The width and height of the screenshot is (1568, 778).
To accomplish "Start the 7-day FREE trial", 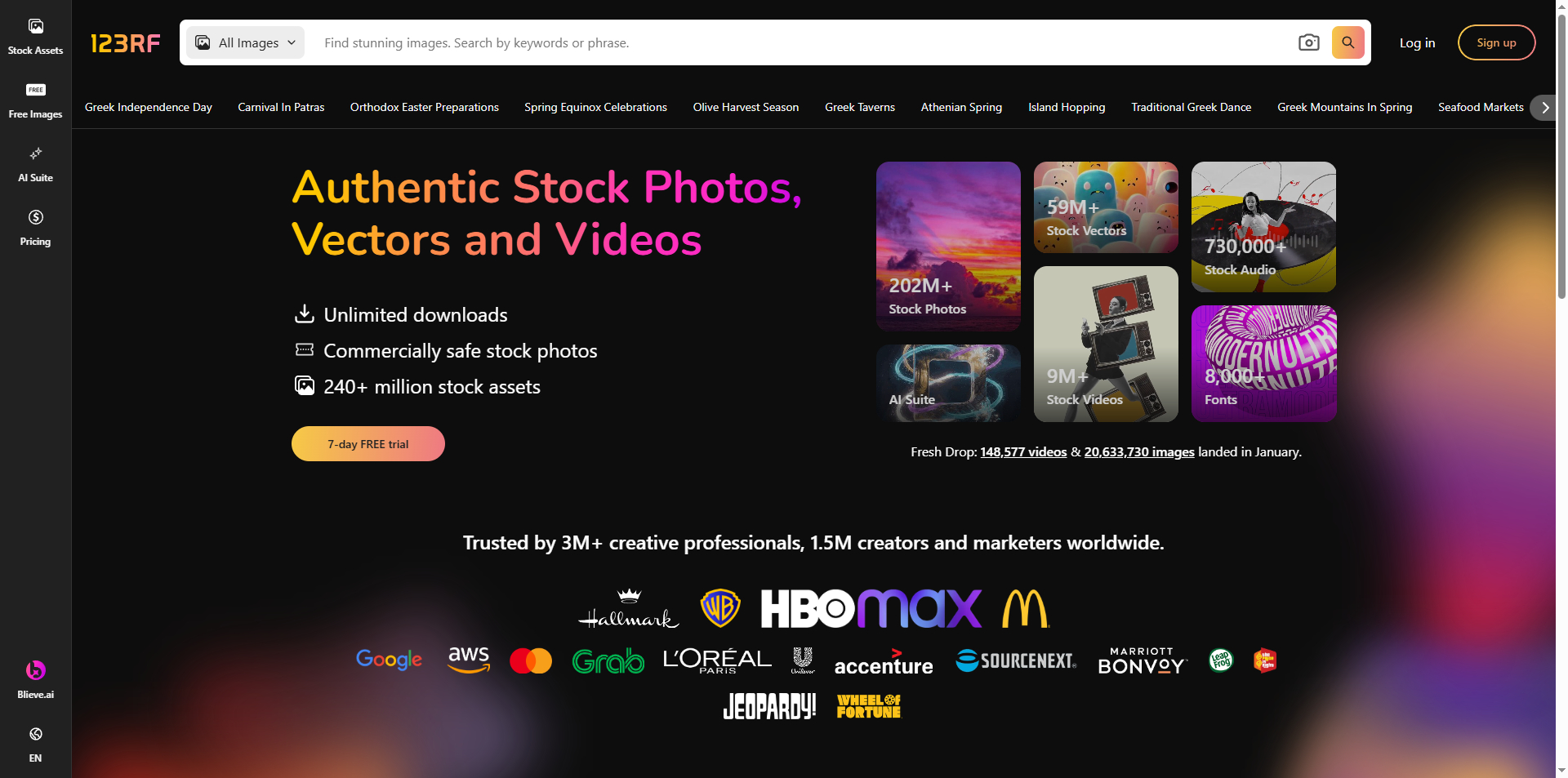I will click(x=368, y=444).
